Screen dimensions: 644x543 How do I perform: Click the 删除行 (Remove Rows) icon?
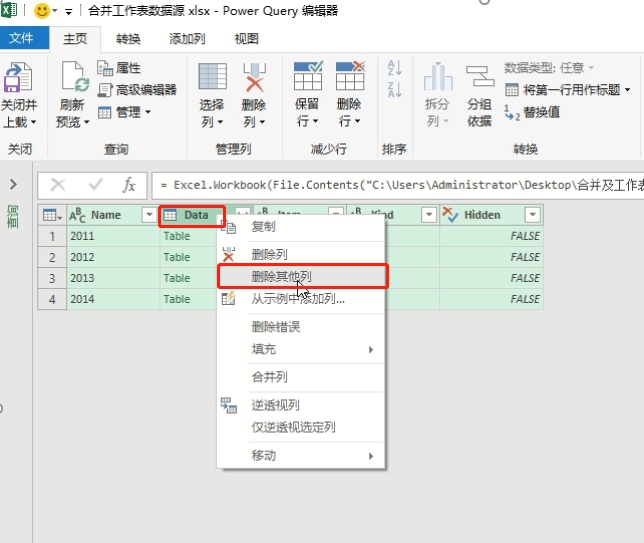(x=350, y=76)
